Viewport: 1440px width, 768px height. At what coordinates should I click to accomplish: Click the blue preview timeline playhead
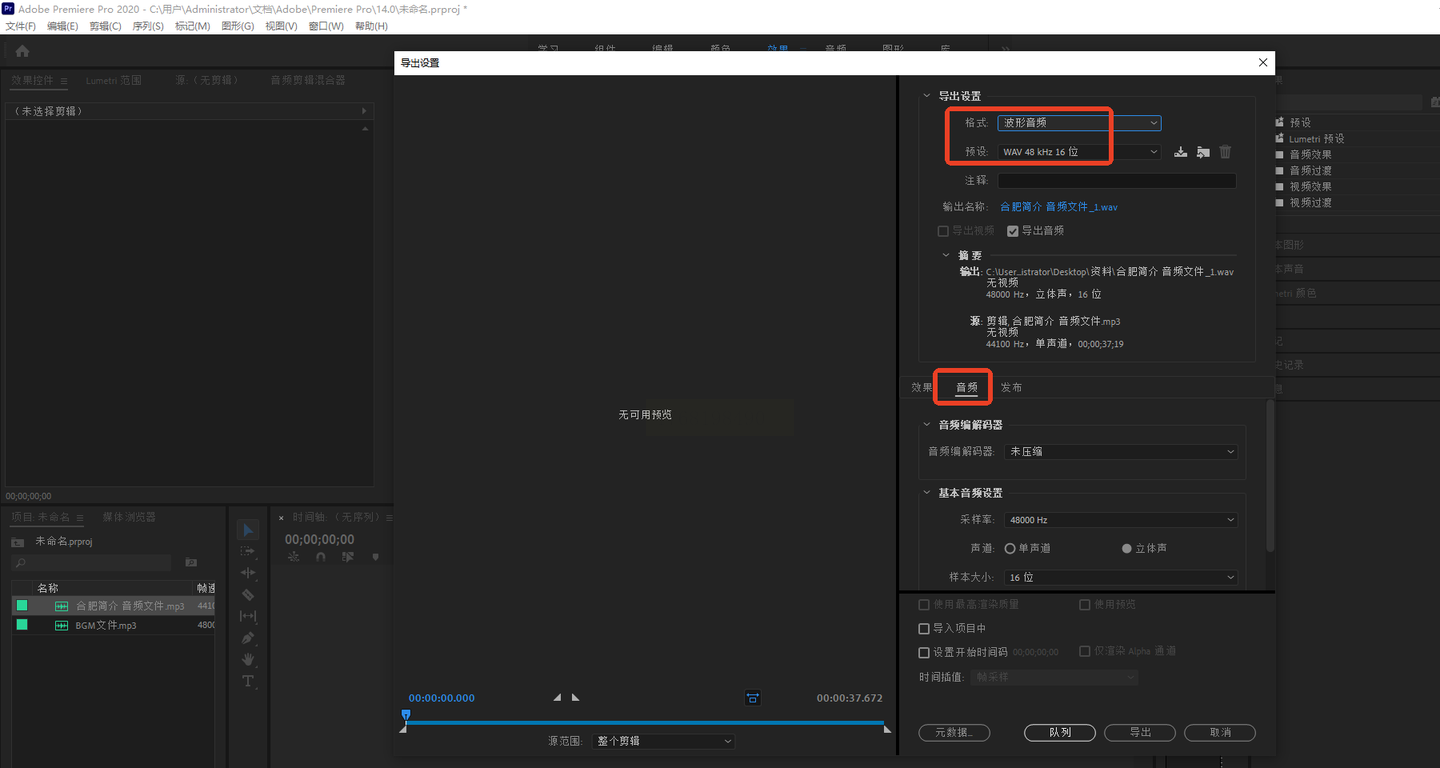coord(406,715)
